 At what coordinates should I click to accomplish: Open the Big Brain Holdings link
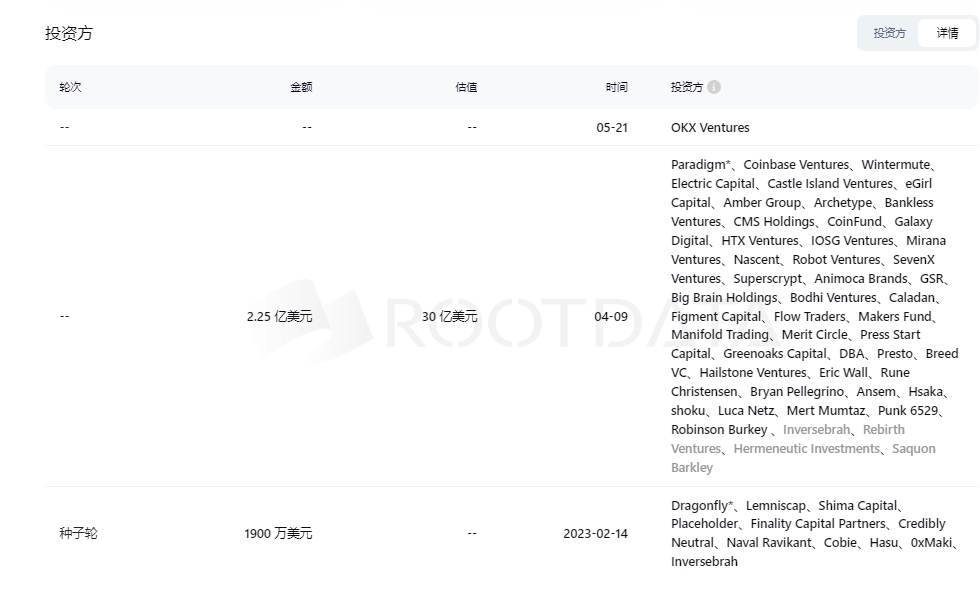point(724,298)
